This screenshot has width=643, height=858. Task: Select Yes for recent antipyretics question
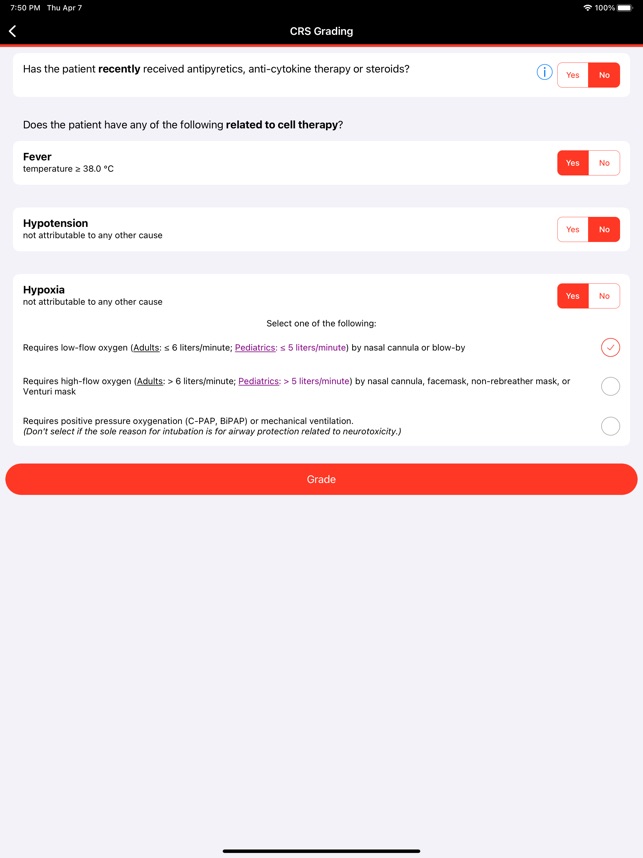point(572,75)
